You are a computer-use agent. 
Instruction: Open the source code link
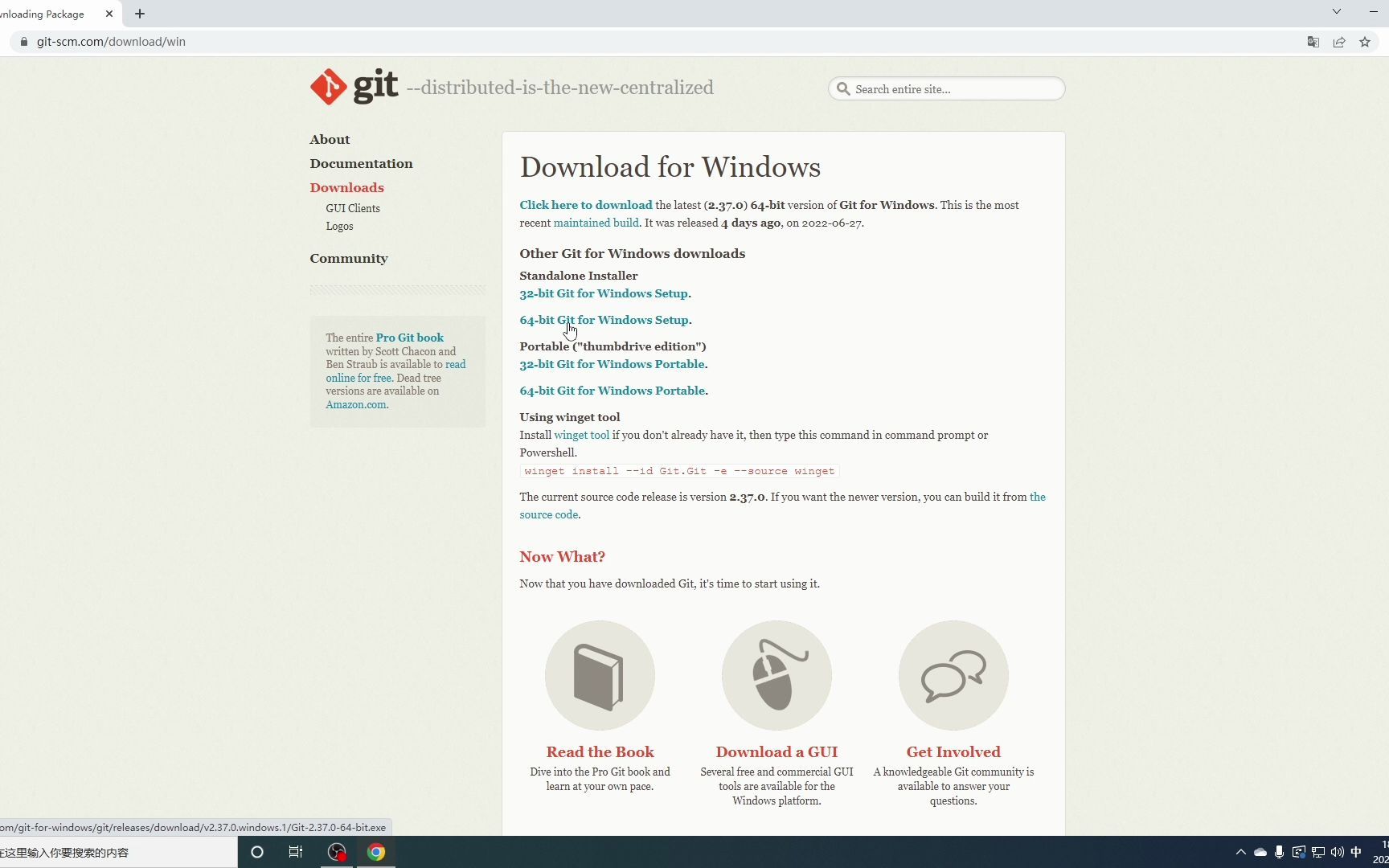point(549,514)
